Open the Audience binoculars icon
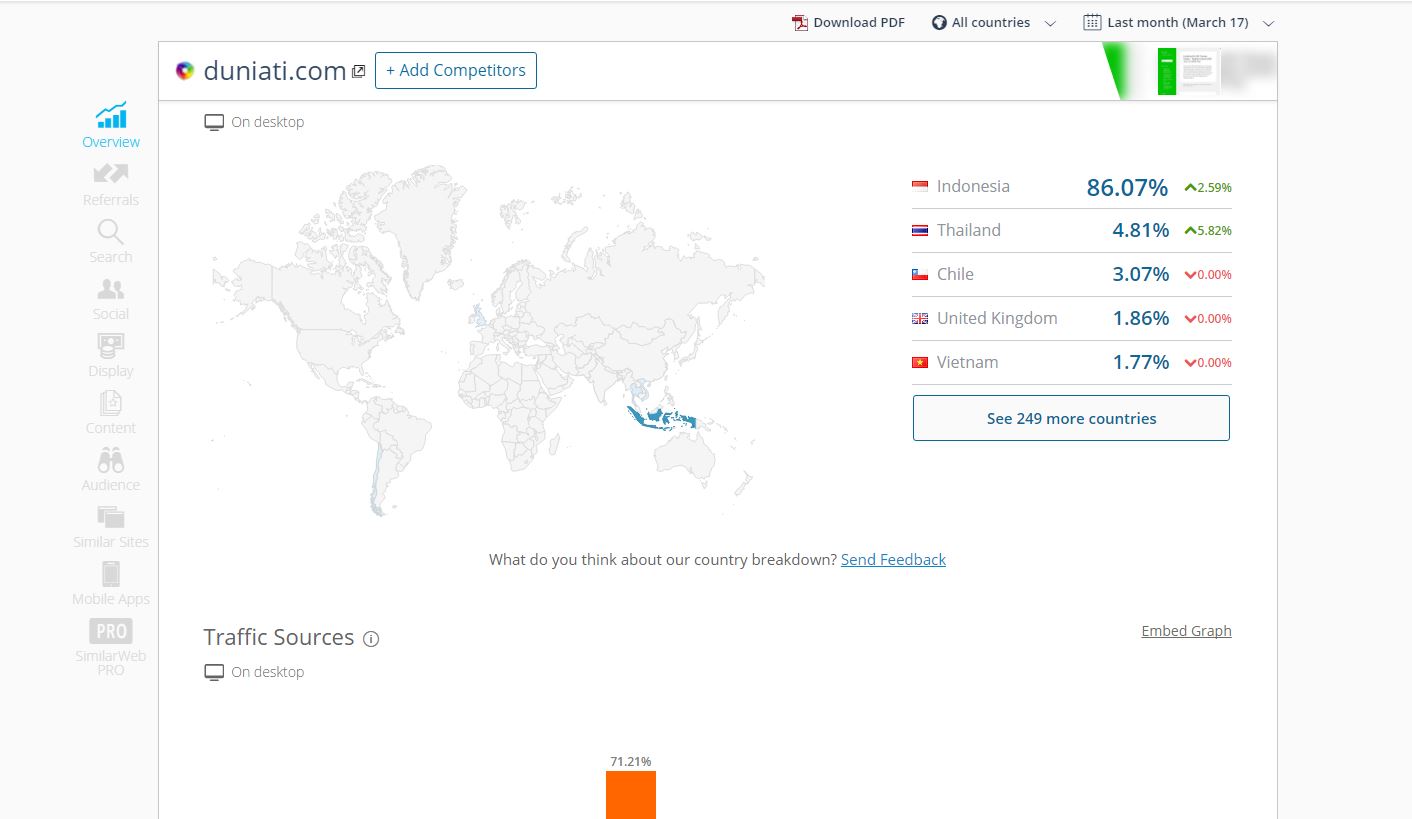Screen dimensions: 1412x819 pos(111,460)
